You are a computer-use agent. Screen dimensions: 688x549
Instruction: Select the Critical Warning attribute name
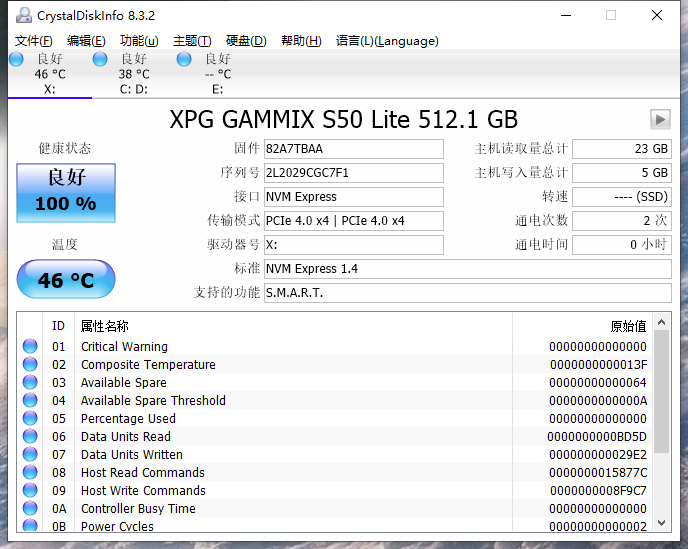pos(124,346)
